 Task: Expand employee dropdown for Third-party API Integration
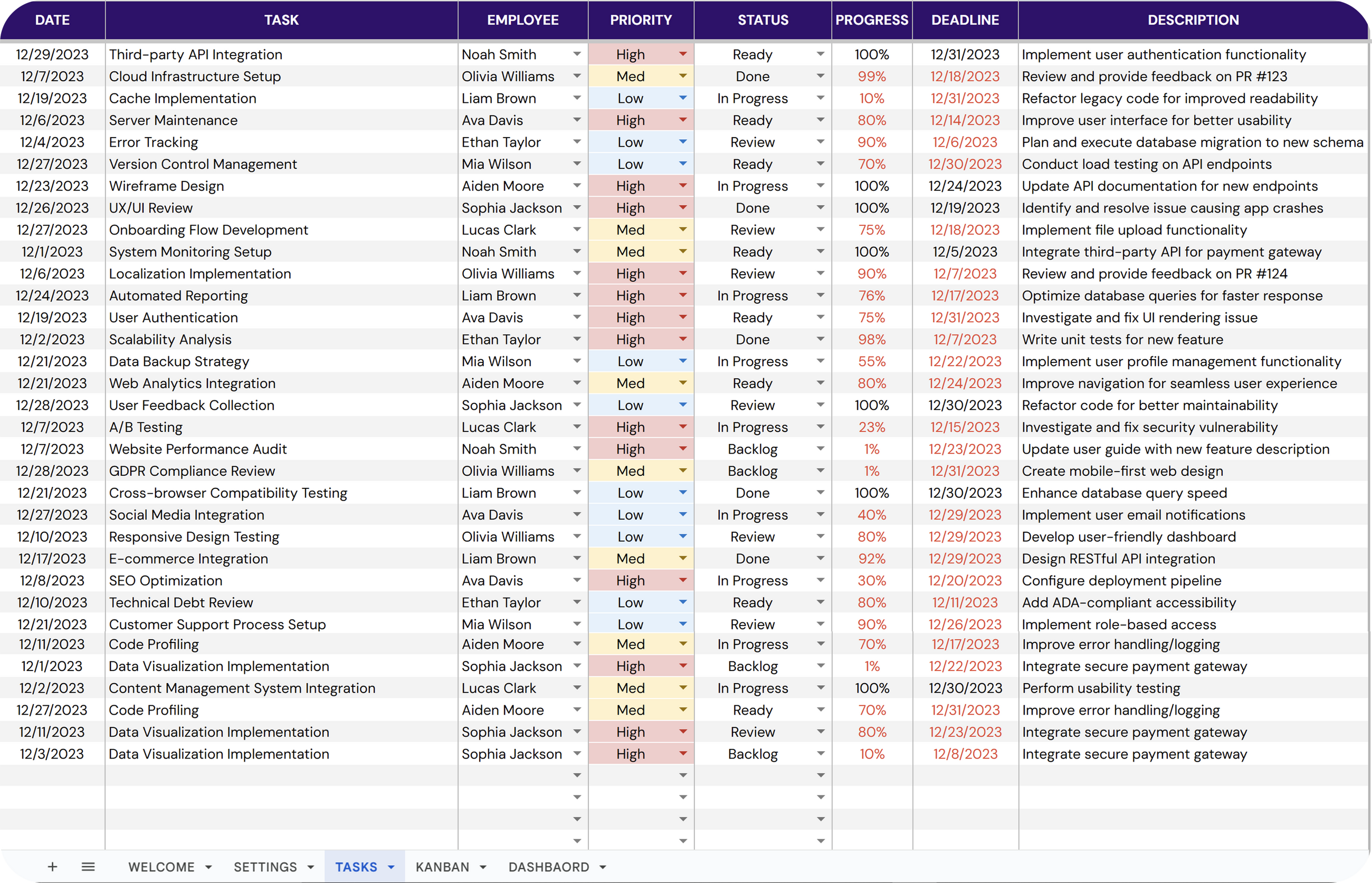577,54
